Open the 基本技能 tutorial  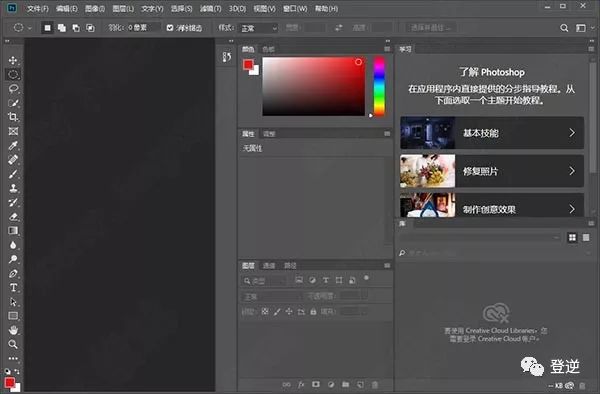point(492,133)
